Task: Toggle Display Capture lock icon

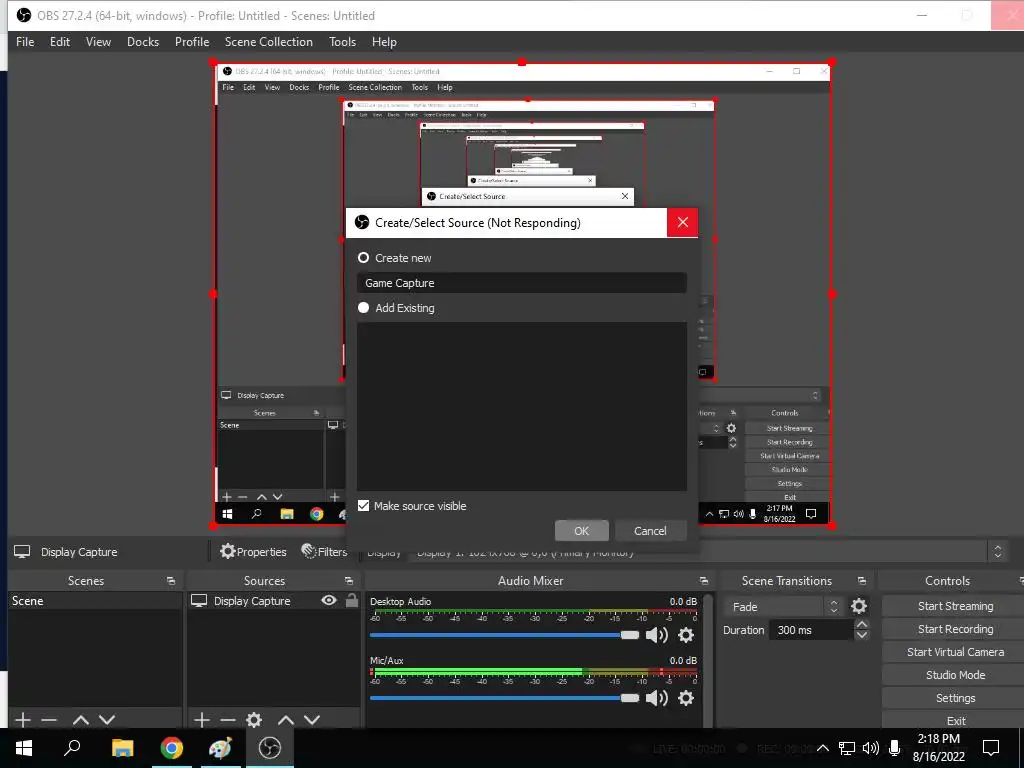Action: point(351,600)
